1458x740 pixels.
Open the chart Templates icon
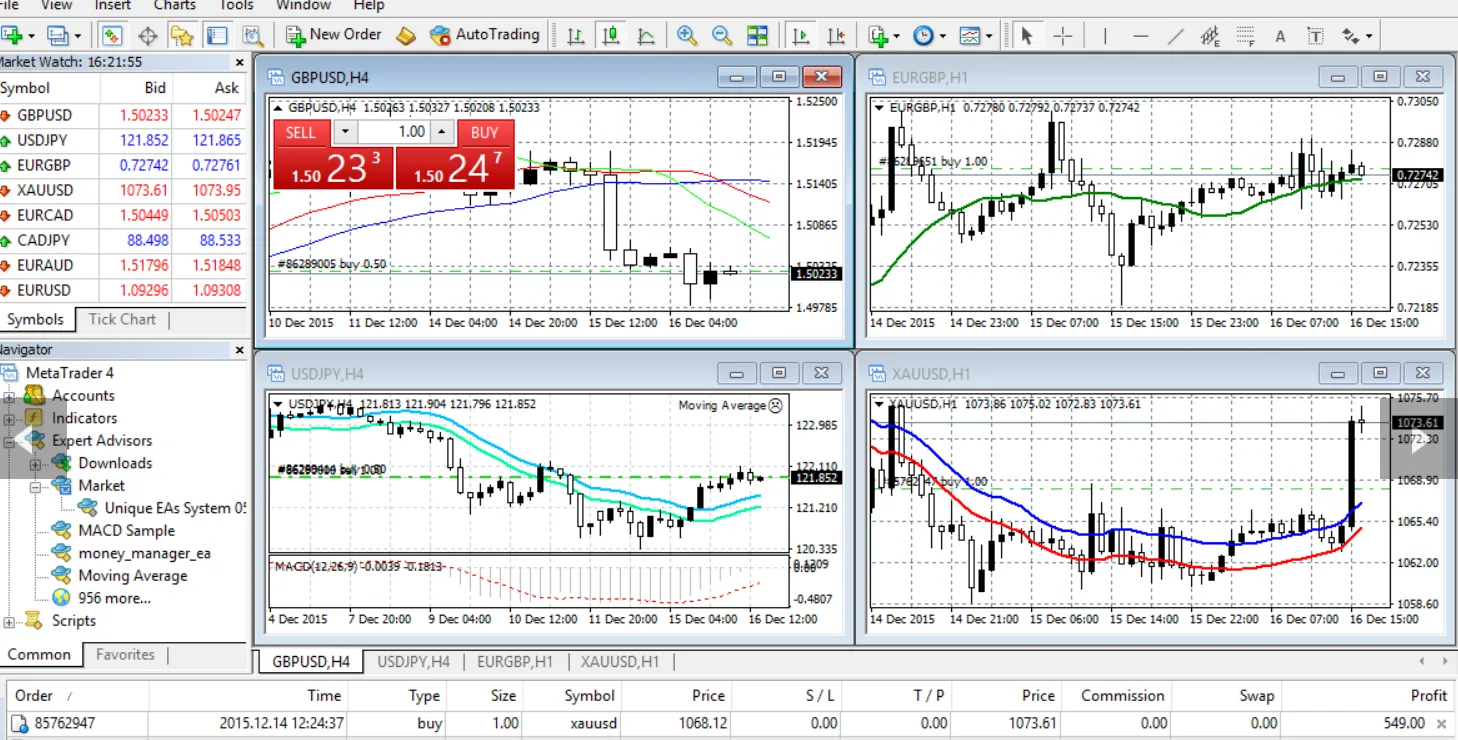(x=969, y=36)
